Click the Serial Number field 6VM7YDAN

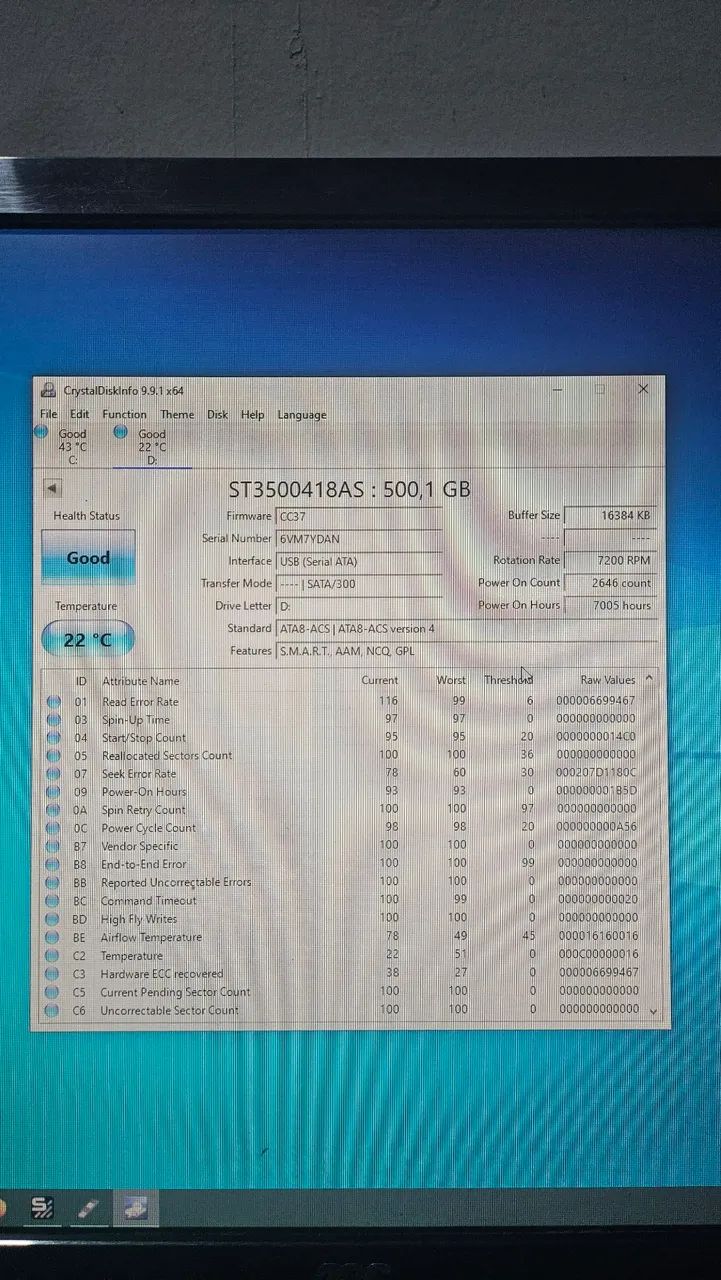click(359, 538)
